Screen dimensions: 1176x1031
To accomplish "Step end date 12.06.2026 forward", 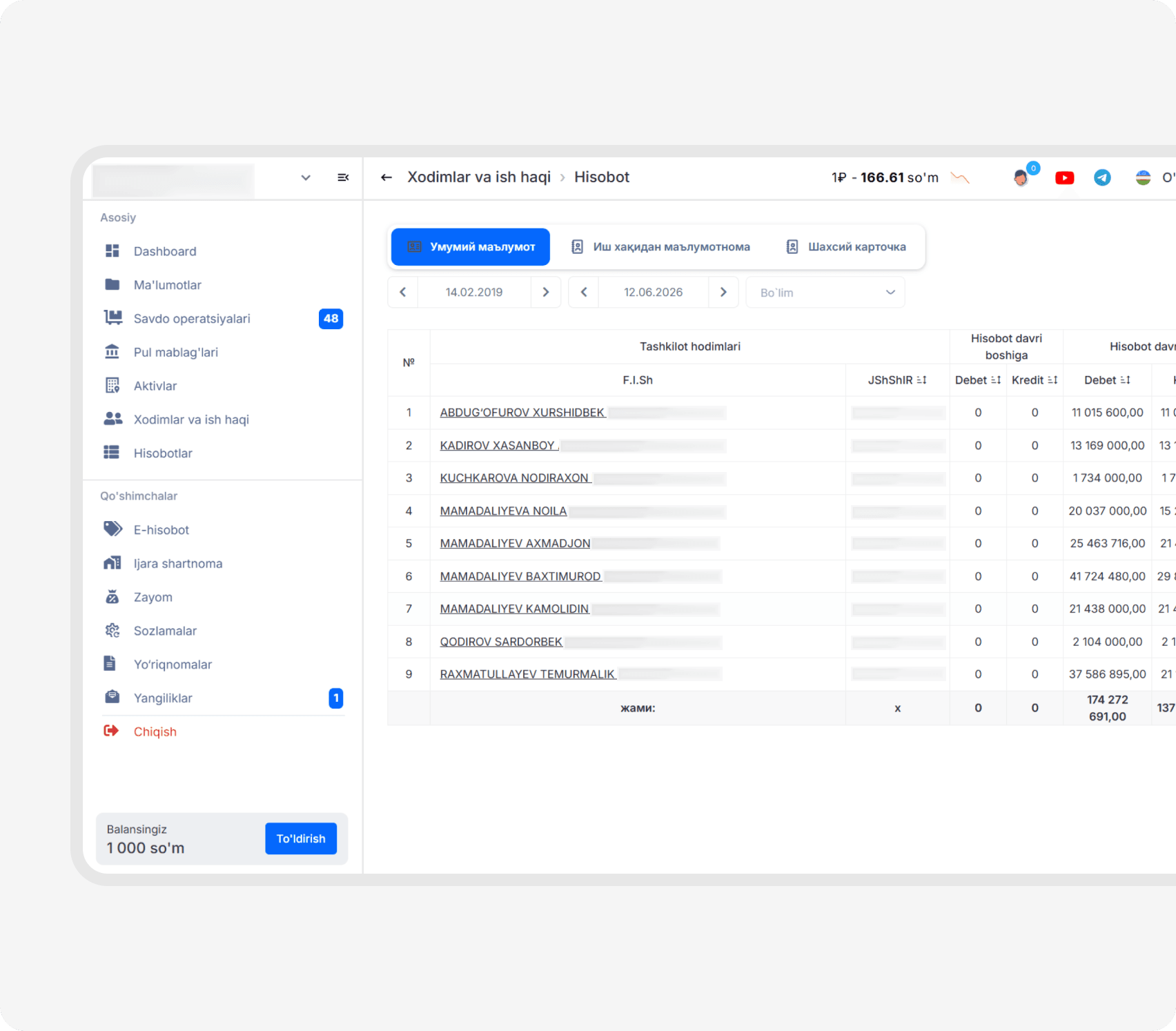I will point(723,293).
